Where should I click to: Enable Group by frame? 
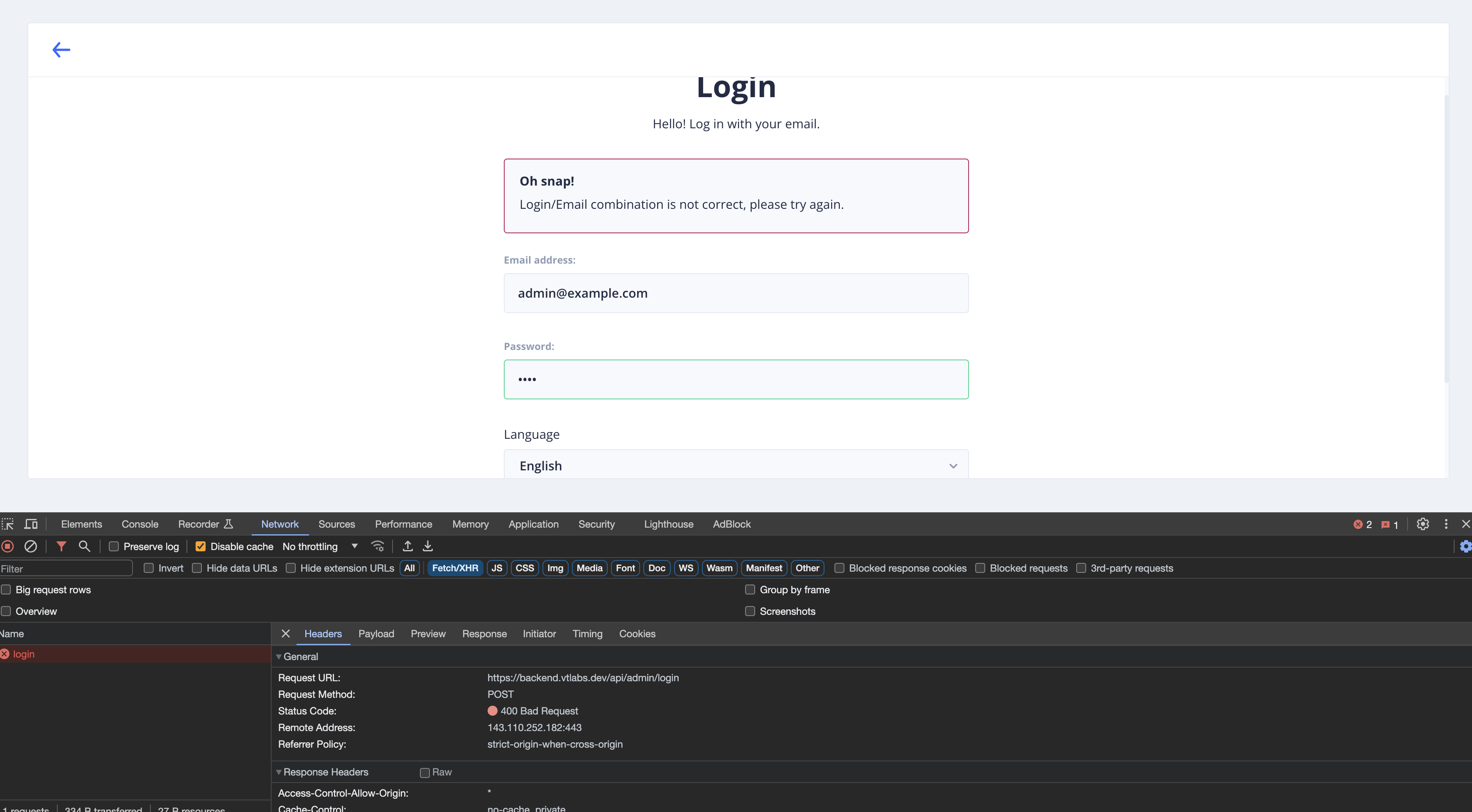click(x=750, y=590)
